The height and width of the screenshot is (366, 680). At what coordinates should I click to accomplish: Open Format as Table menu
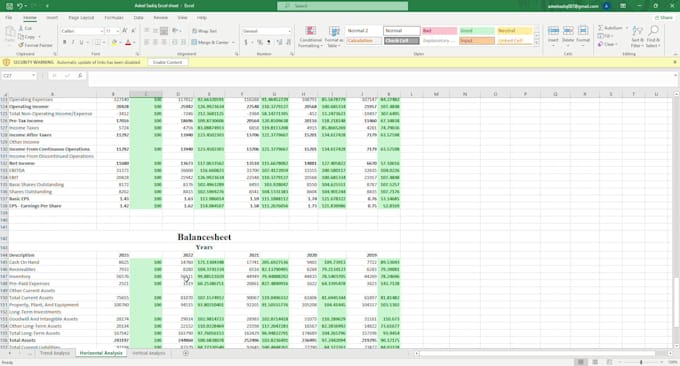334,37
